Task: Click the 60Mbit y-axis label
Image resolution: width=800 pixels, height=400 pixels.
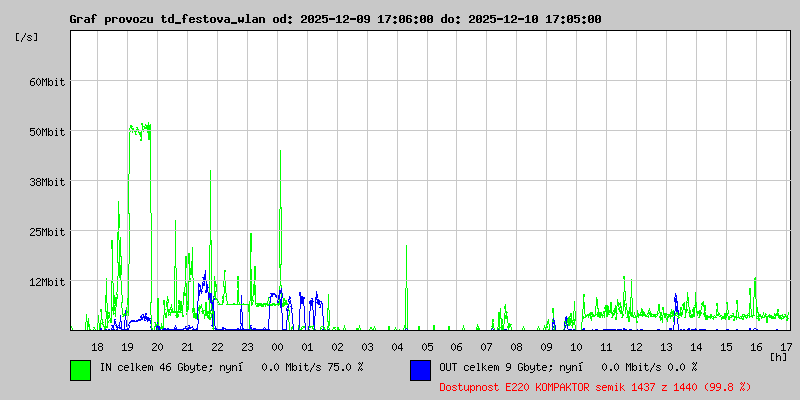Action: 46,82
